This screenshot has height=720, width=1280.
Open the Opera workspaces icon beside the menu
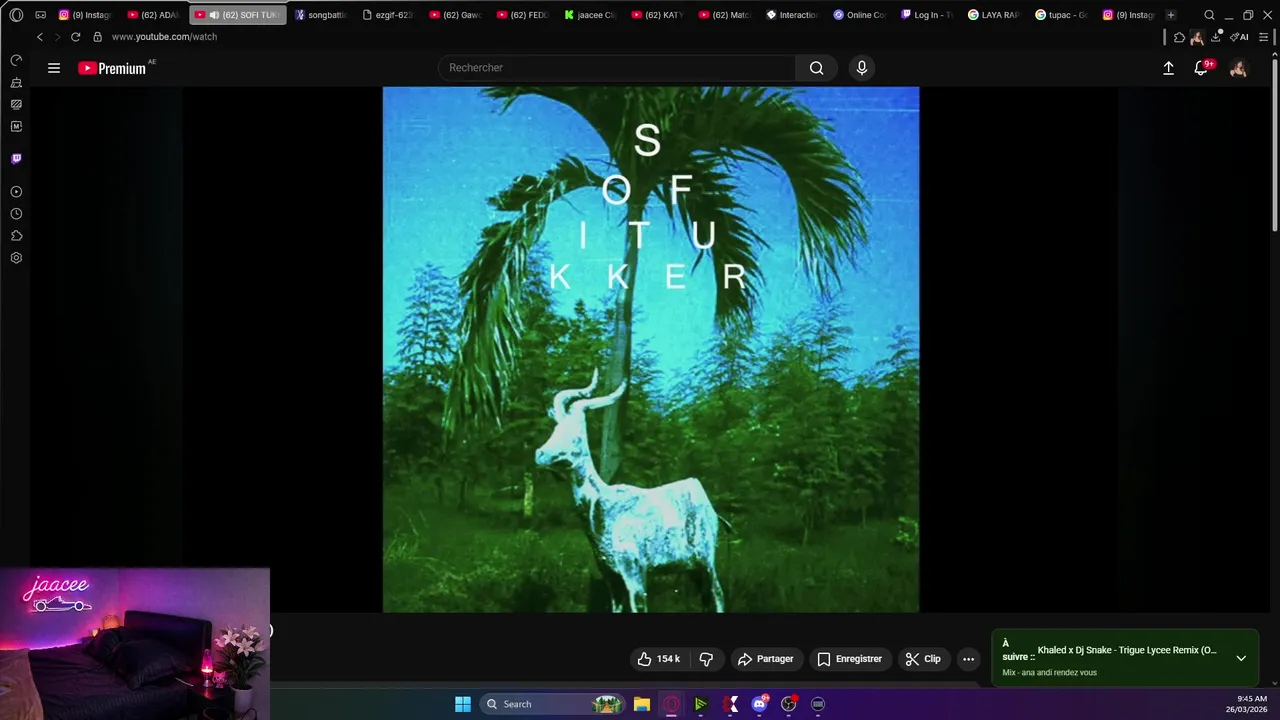click(41, 15)
